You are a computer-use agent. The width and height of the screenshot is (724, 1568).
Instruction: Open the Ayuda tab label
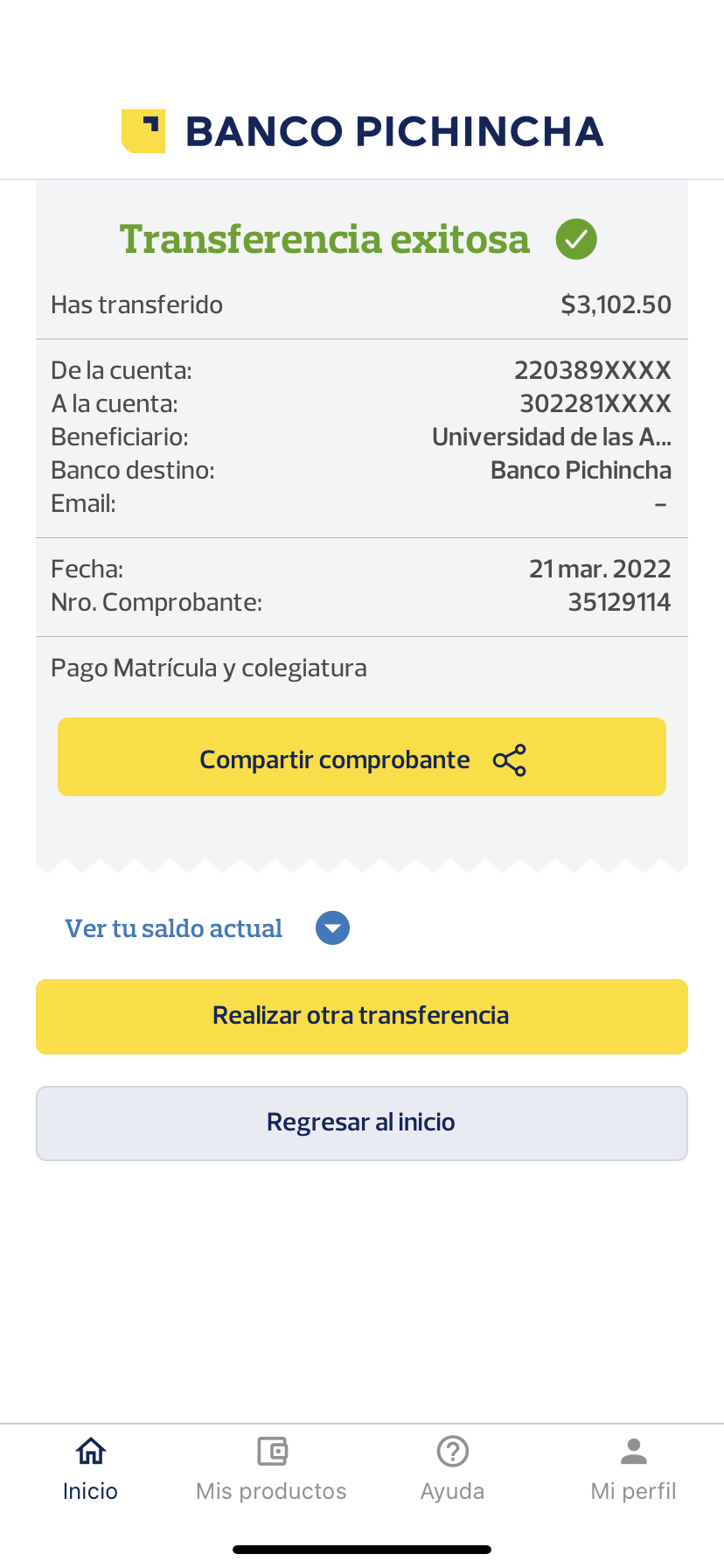pos(452,1491)
